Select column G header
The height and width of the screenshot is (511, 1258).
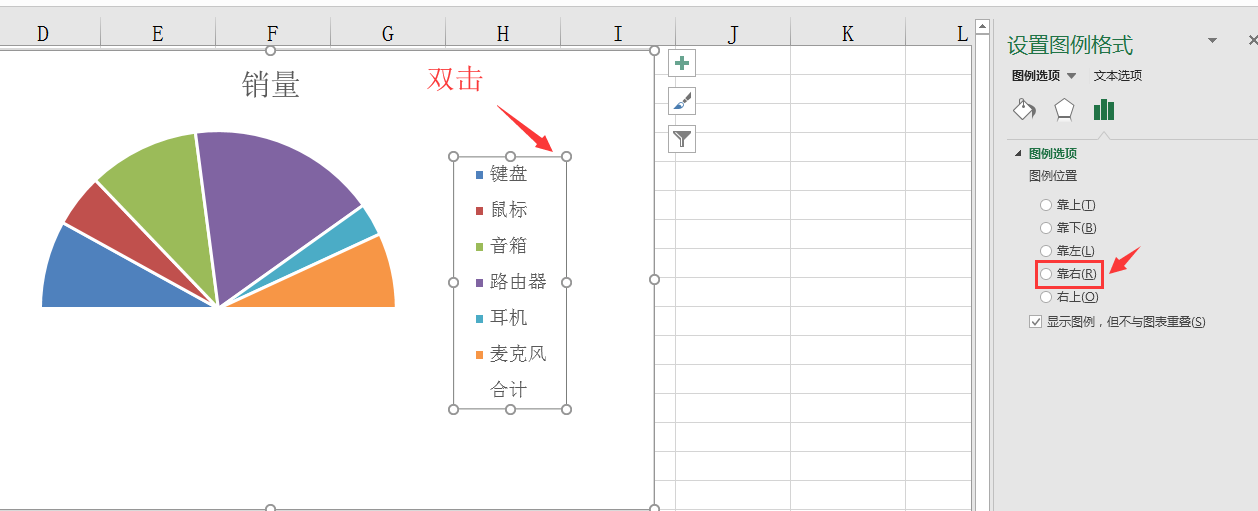click(x=388, y=34)
